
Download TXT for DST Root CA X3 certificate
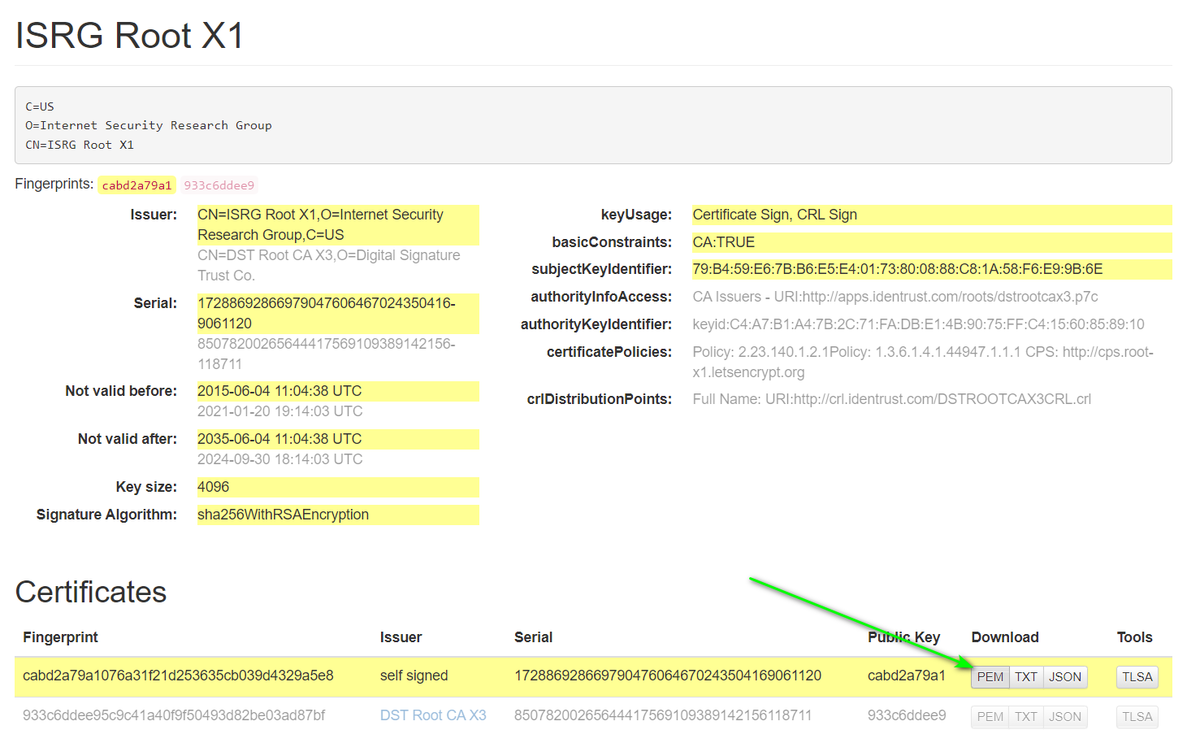pos(1026,716)
